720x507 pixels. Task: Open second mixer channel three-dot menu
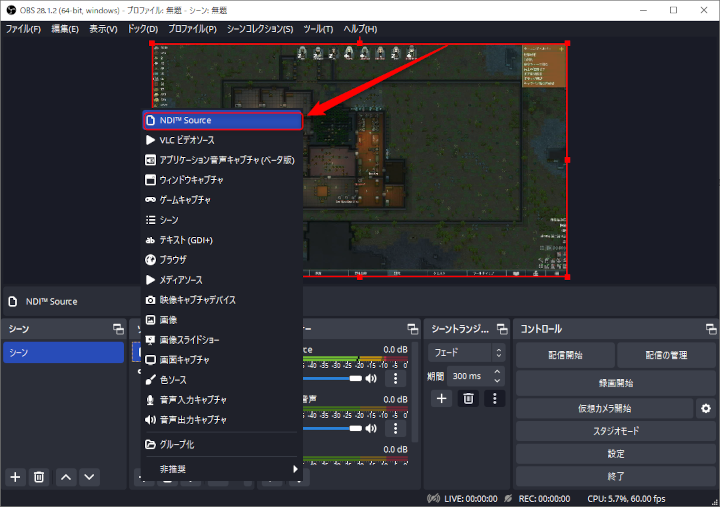click(395, 428)
